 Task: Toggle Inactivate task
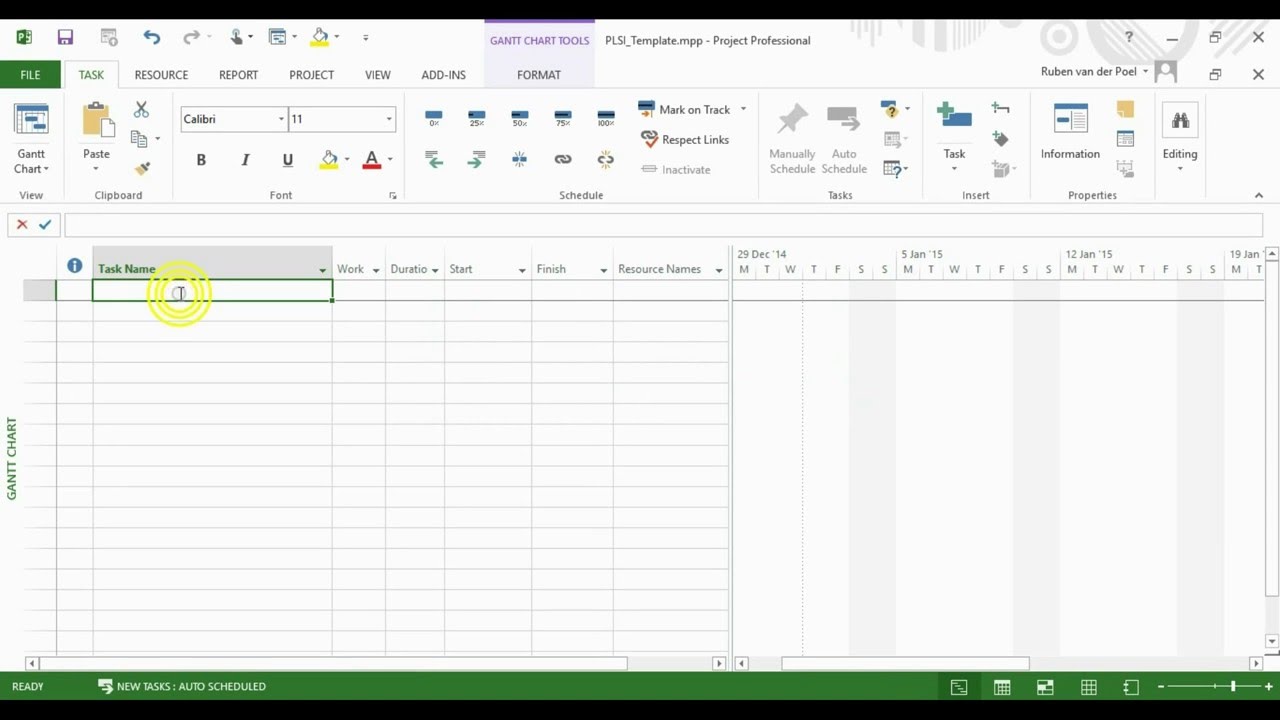[x=676, y=170]
